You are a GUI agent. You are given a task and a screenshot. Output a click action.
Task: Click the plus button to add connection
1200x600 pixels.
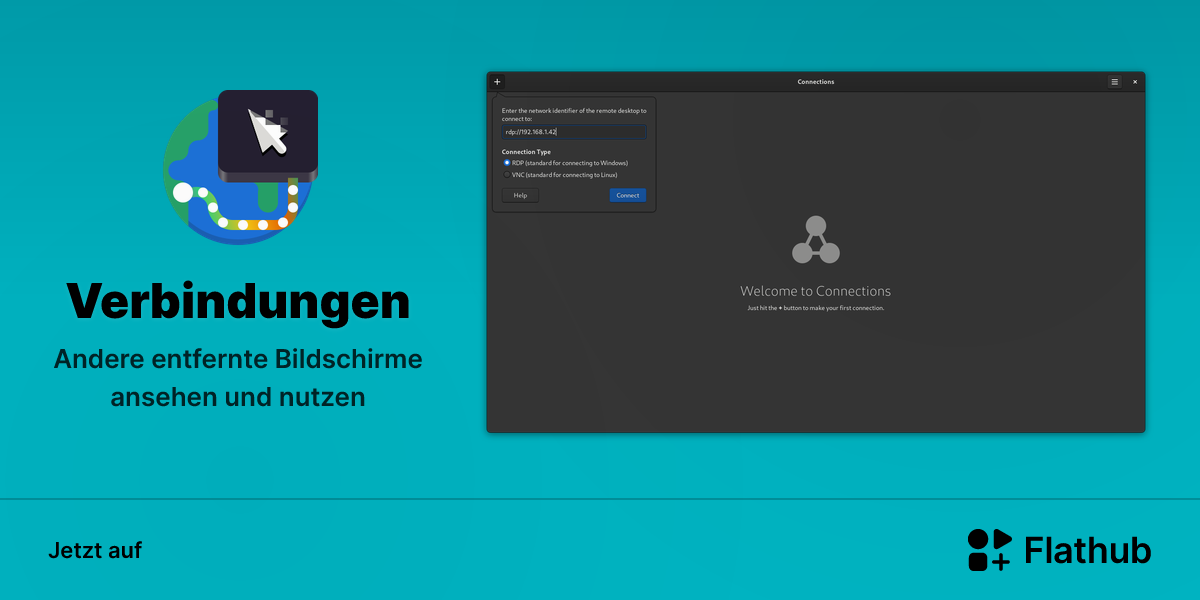(497, 82)
